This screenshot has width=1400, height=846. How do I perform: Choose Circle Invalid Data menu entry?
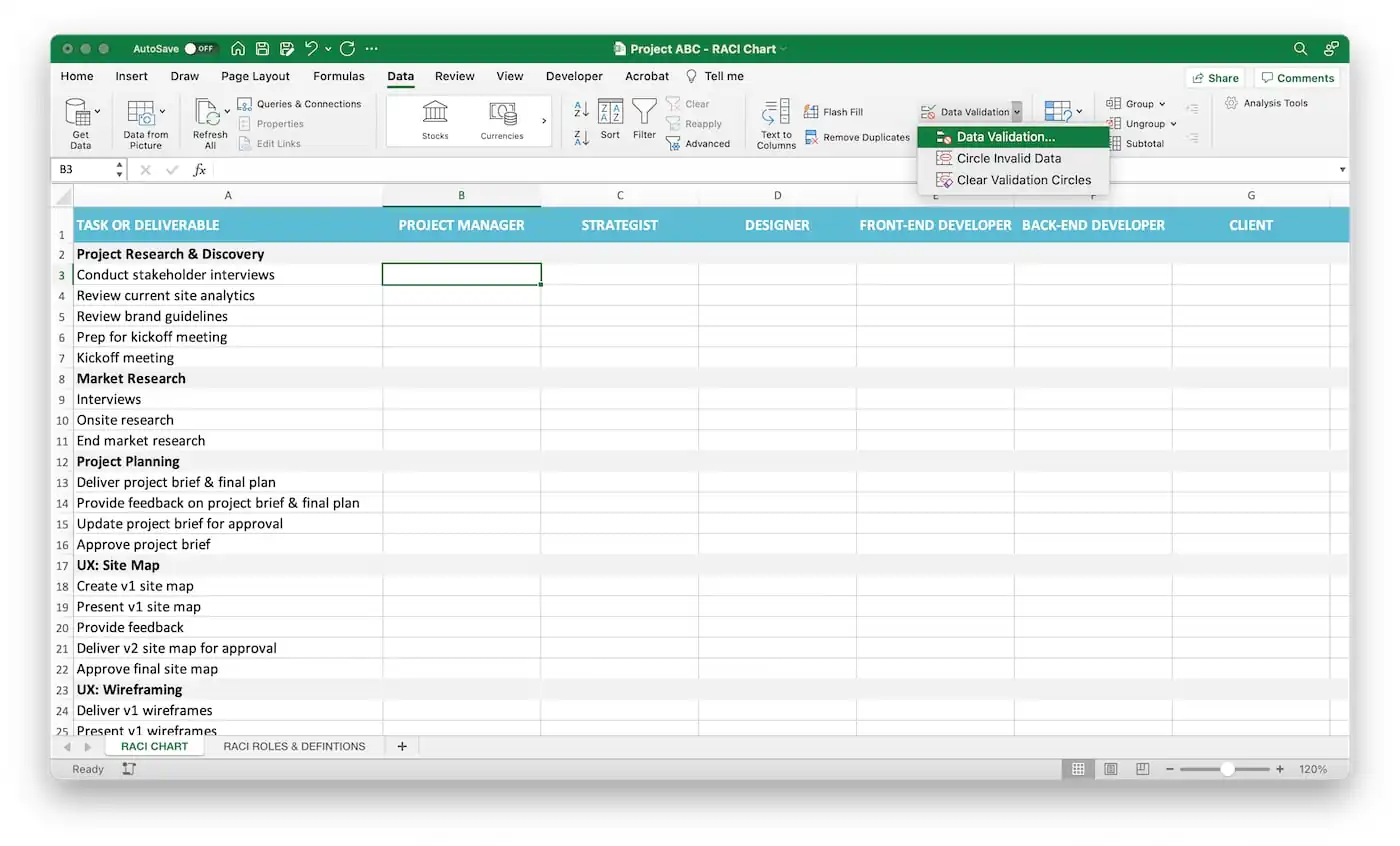pos(1013,158)
